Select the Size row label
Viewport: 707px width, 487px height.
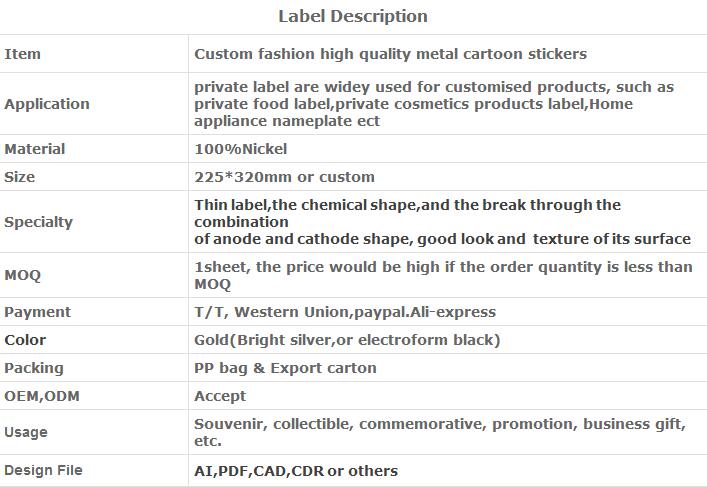[x=19, y=177]
